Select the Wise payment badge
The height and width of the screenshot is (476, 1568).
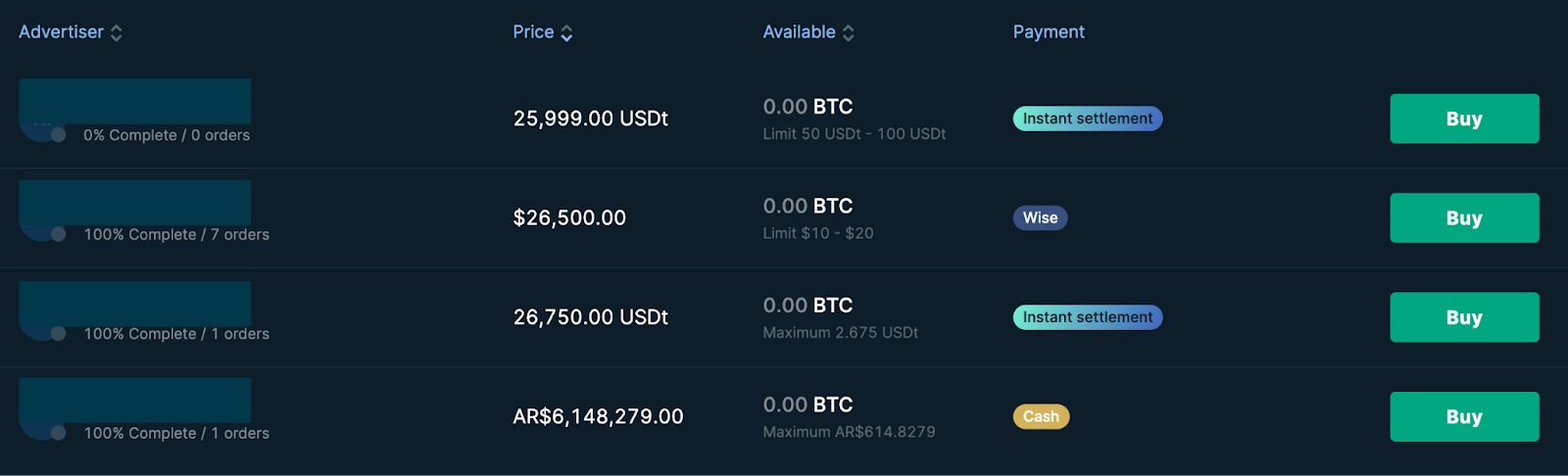pos(1040,218)
